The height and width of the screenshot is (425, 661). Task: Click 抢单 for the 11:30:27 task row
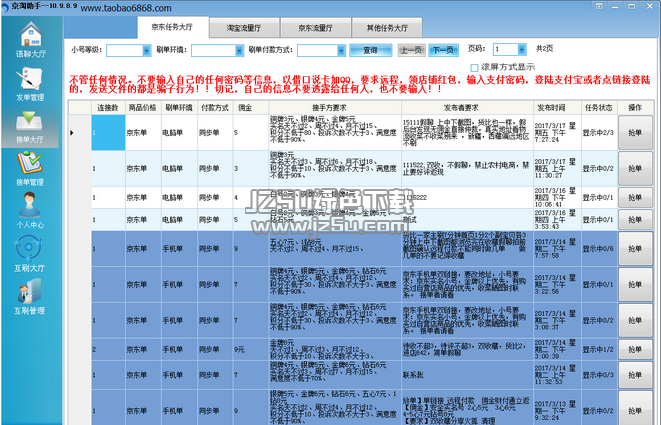[x=635, y=169]
